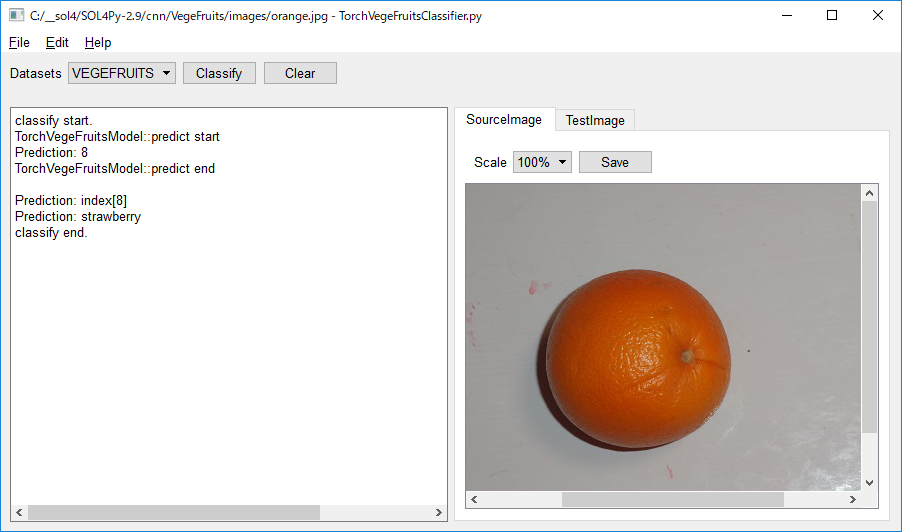Click the 'classify start.' log line

53,121
